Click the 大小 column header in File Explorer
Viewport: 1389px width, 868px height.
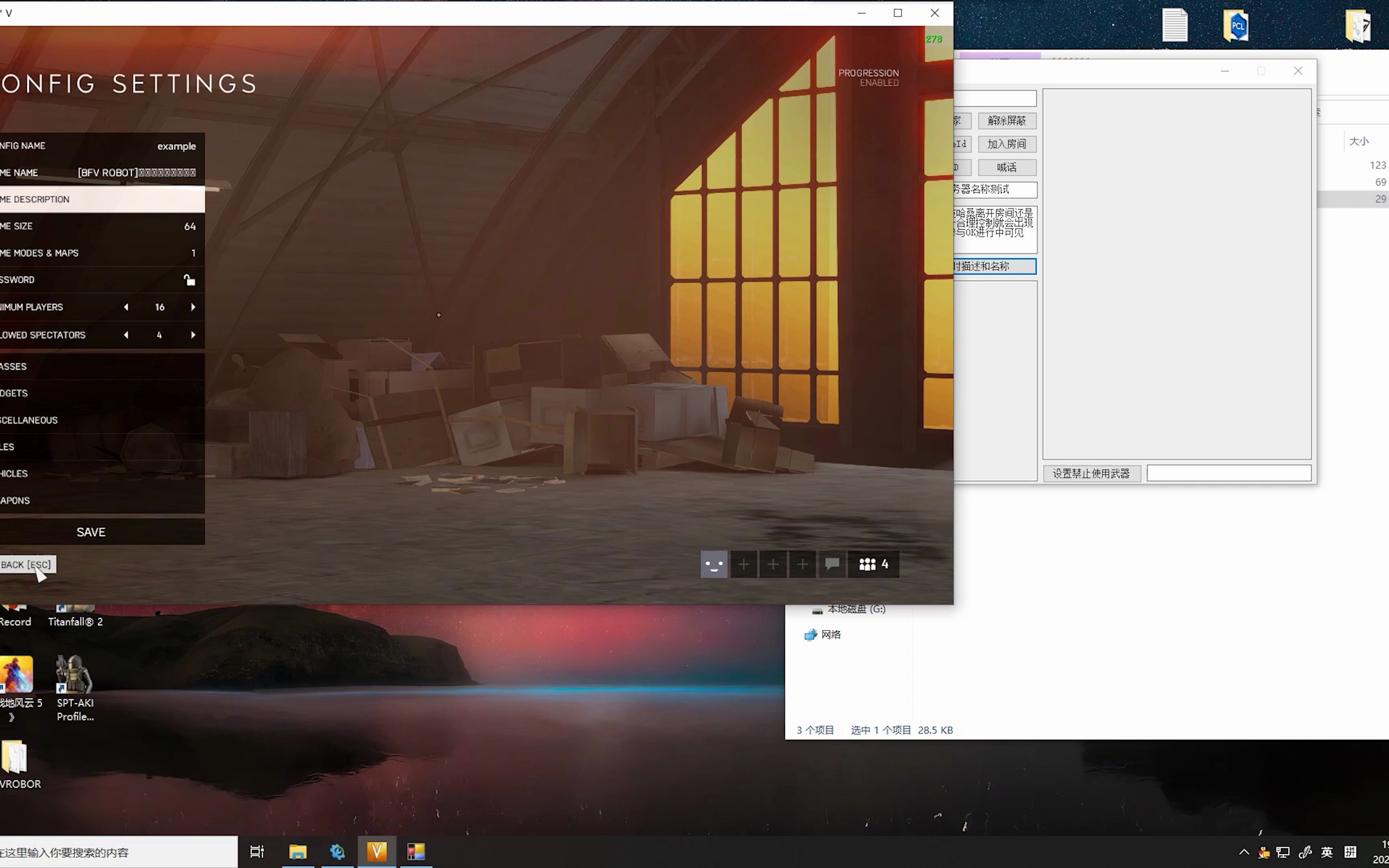pos(1358,141)
